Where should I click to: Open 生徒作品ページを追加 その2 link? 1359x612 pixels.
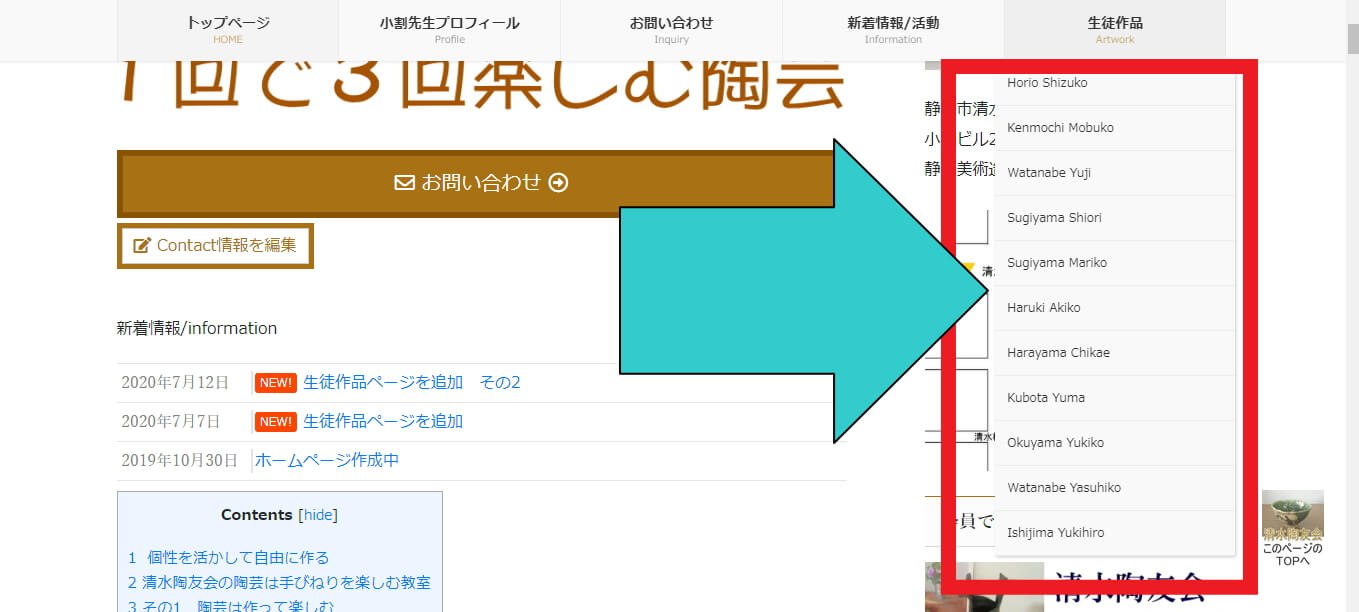tap(411, 383)
